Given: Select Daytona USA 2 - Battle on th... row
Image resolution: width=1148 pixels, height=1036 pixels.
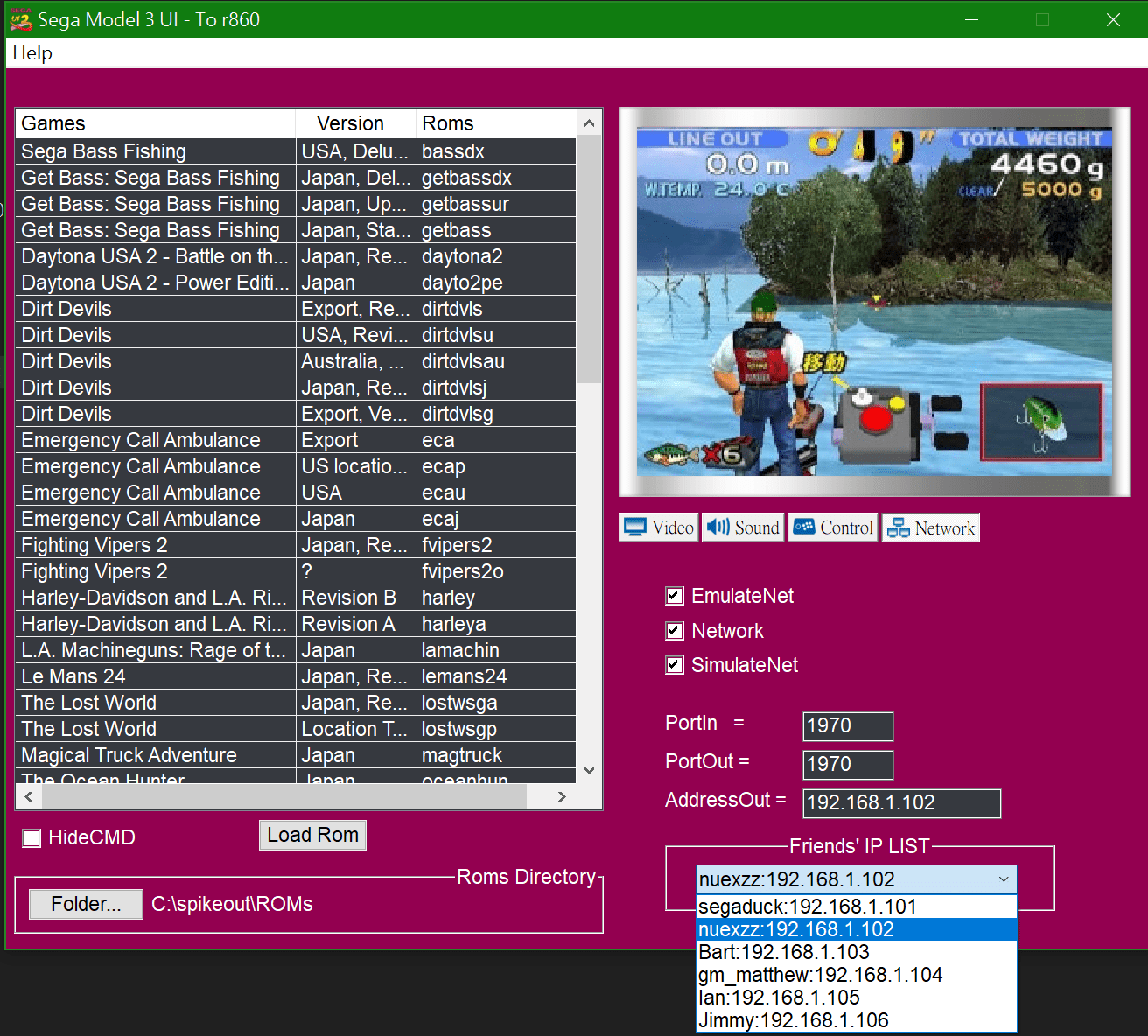Looking at the screenshot, I should click(x=296, y=256).
